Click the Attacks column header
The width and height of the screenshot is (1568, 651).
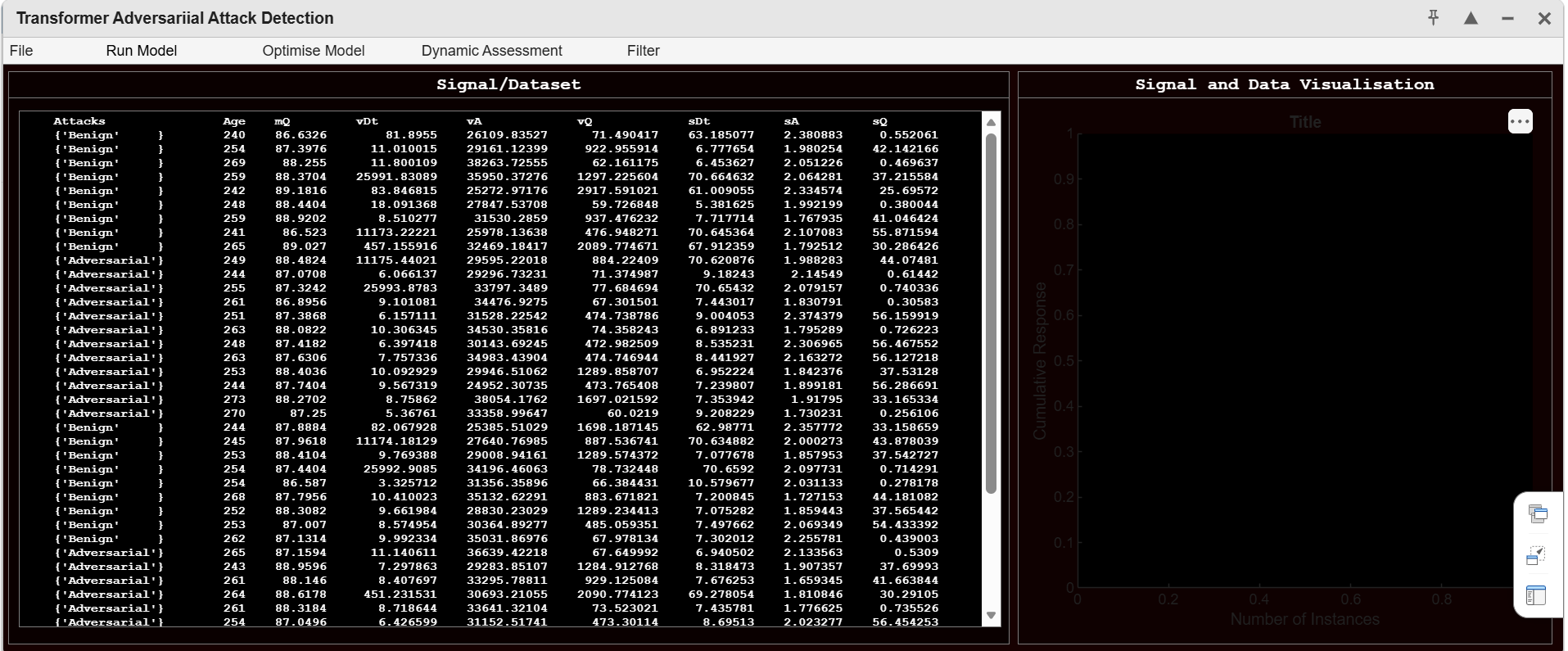click(79, 121)
